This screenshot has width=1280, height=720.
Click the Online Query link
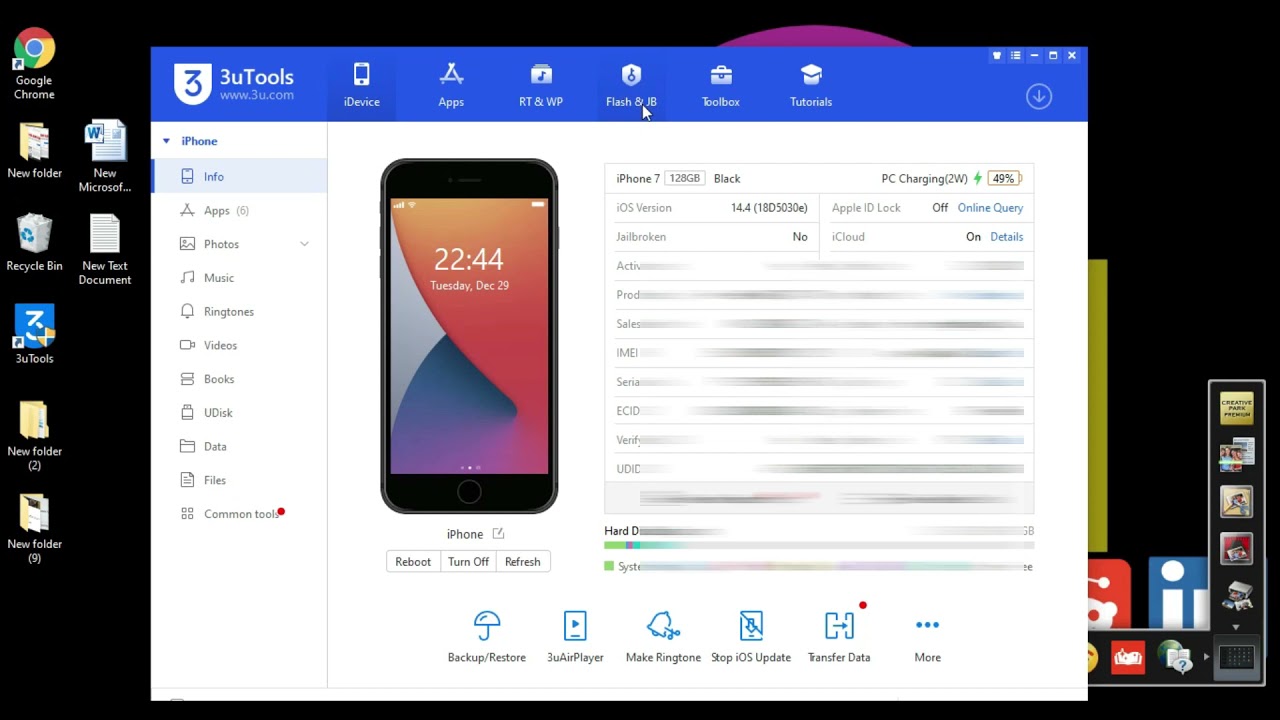coord(990,208)
